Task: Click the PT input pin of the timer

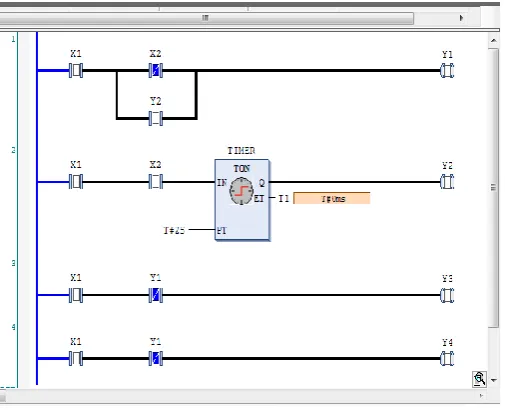Action: (222, 230)
